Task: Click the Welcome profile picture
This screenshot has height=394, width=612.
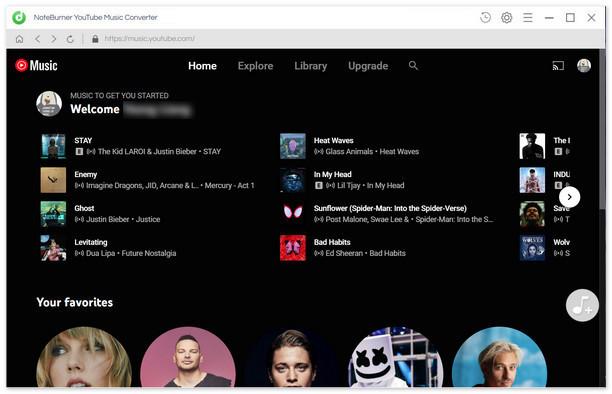Action: (x=49, y=104)
